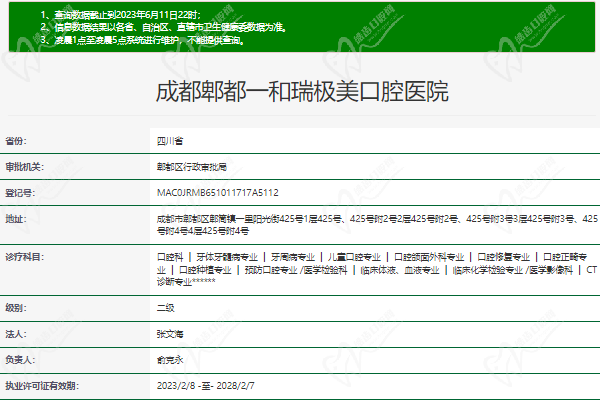This screenshot has width=600, height=400.
Task: Click the validity period 2023/2/8 -至- 2028/2/7
Action: coord(205,386)
